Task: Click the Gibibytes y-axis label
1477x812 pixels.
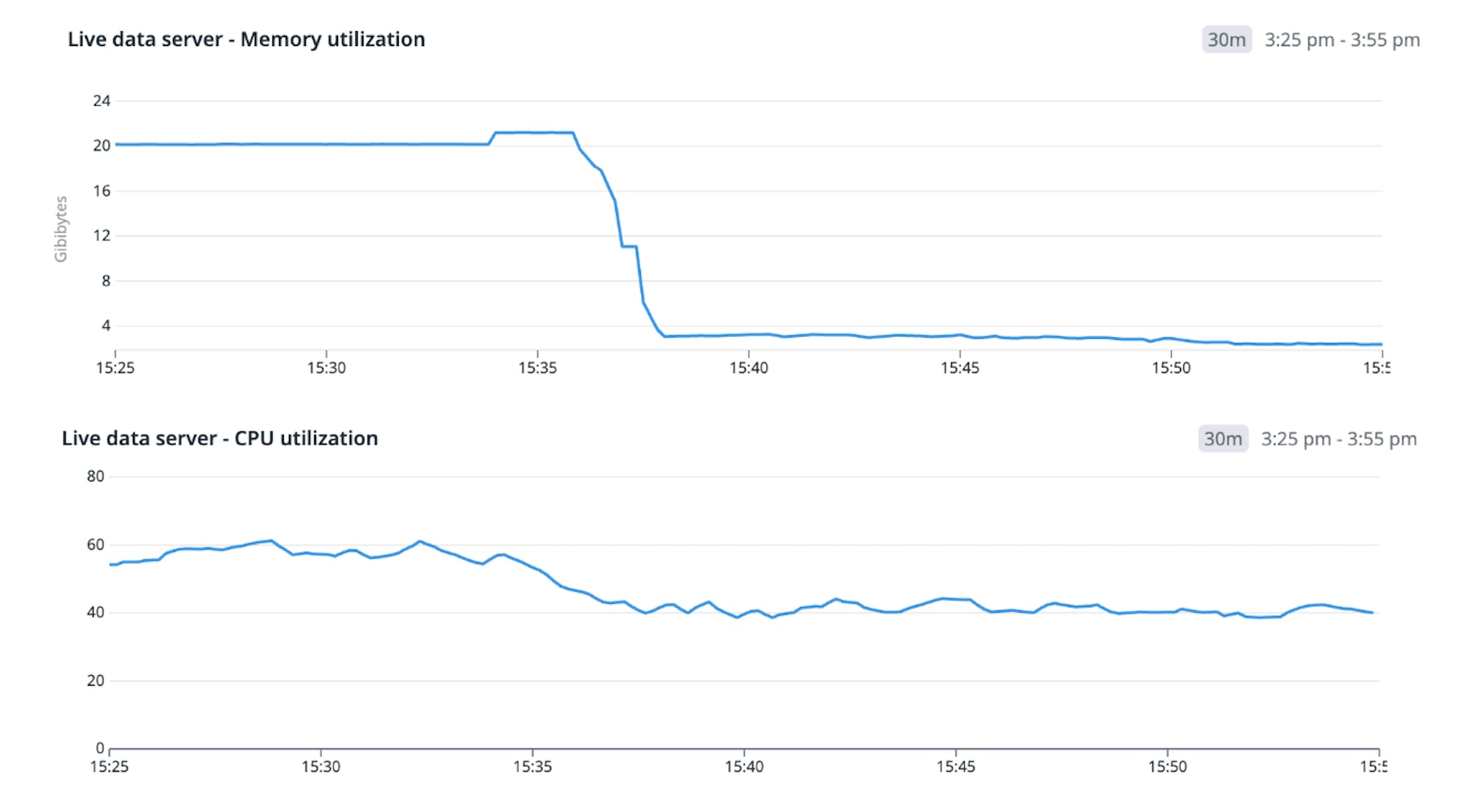Action: [x=61, y=229]
